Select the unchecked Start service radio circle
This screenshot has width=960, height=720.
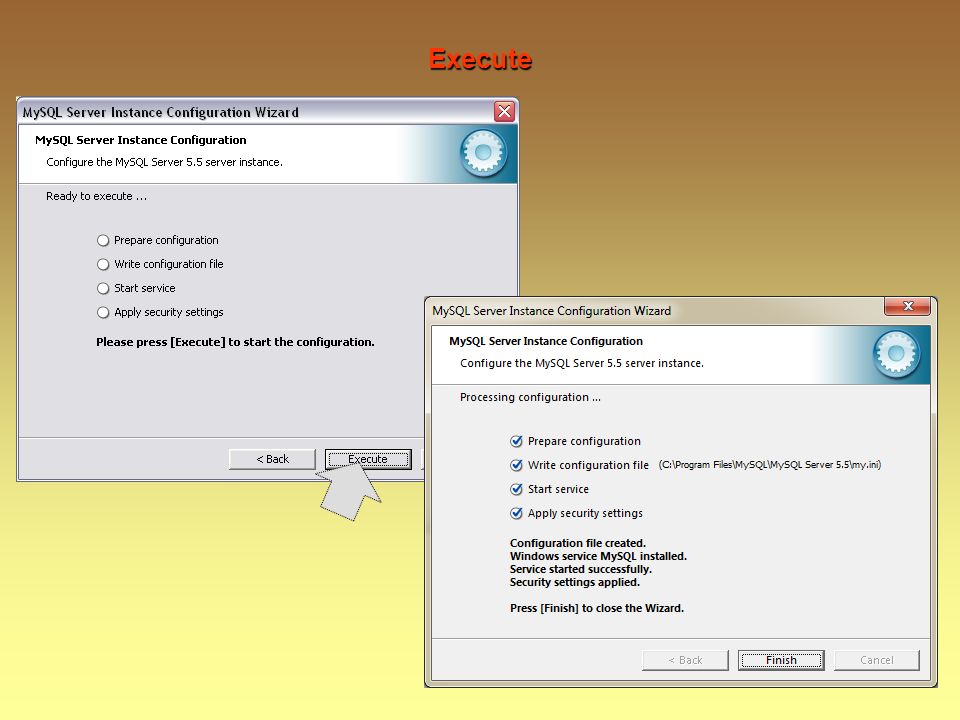pyautogui.click(x=103, y=288)
